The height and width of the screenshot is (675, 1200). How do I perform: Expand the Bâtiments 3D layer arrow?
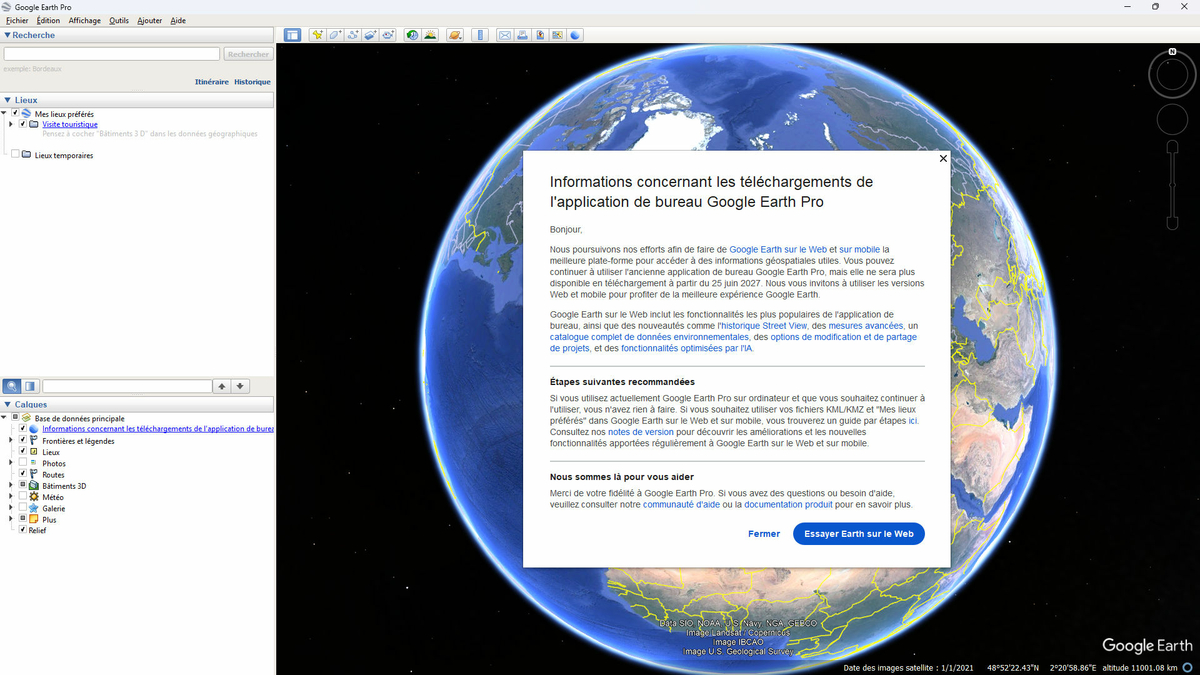[11, 485]
